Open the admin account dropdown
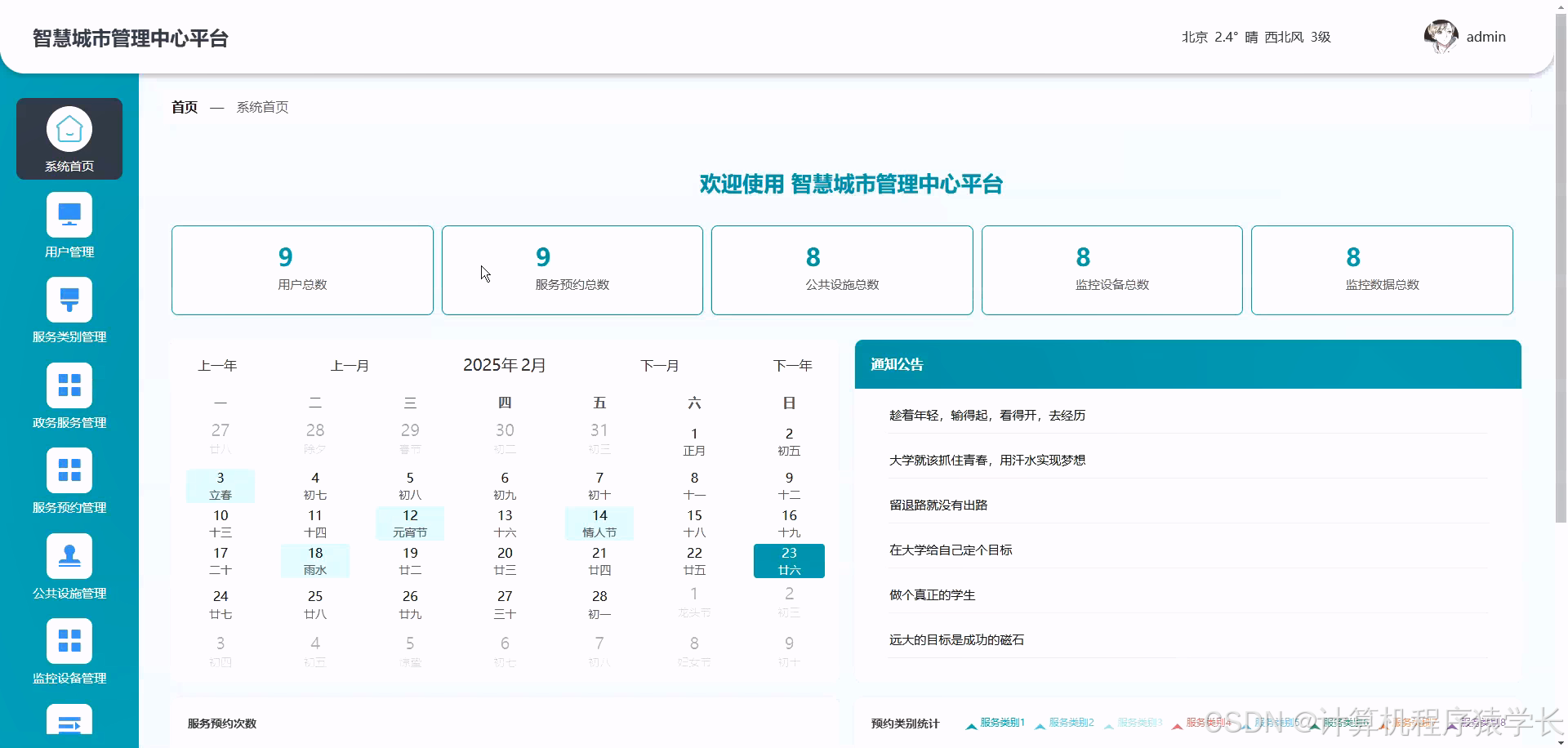Image resolution: width=1568 pixels, height=748 pixels. click(1485, 36)
